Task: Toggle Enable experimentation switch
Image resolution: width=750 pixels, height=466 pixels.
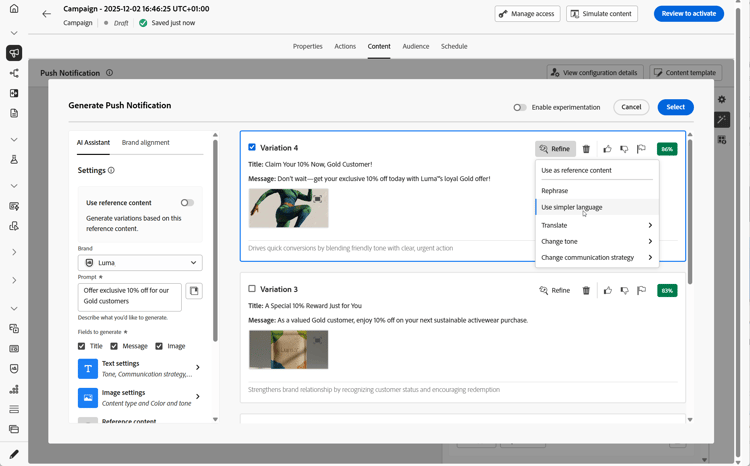Action: [x=520, y=107]
